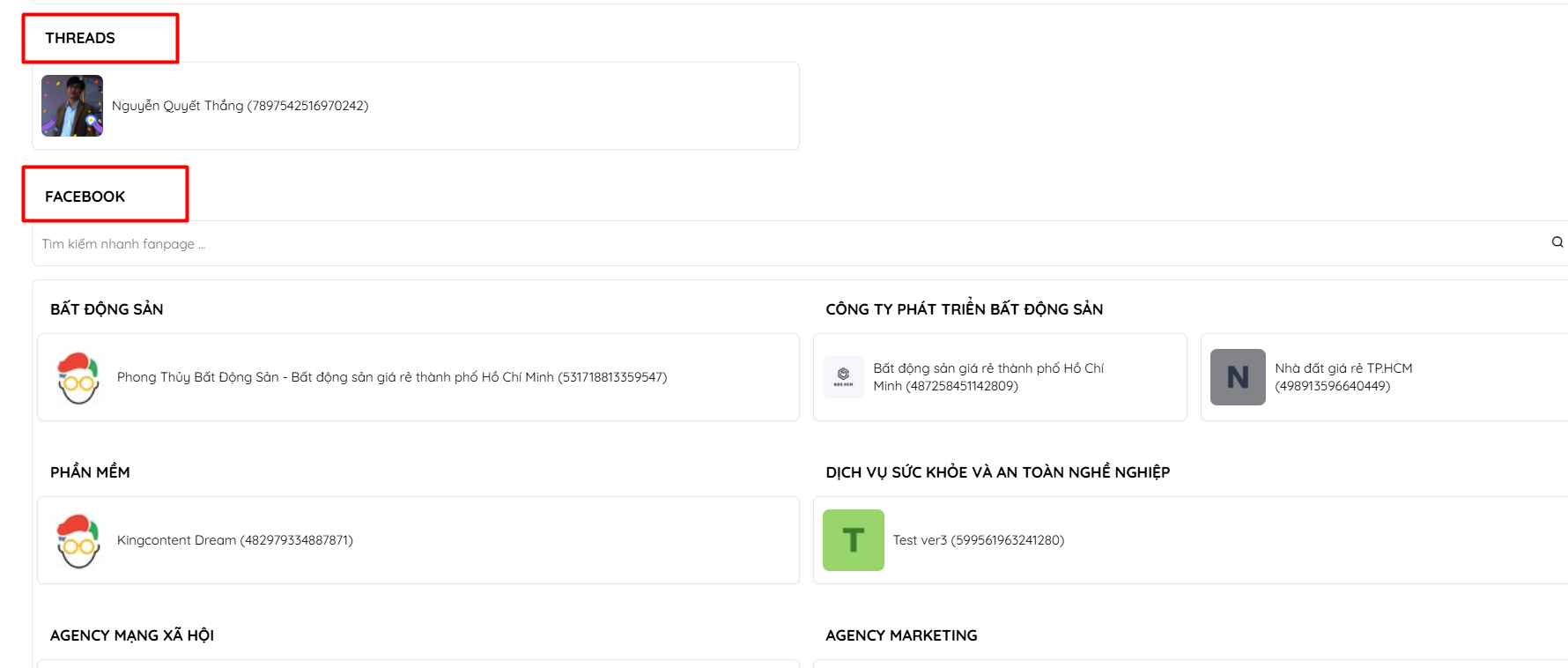Click the BẤT ĐỘNG SẢN category heading
This screenshot has height=668, width=1568.
[107, 309]
